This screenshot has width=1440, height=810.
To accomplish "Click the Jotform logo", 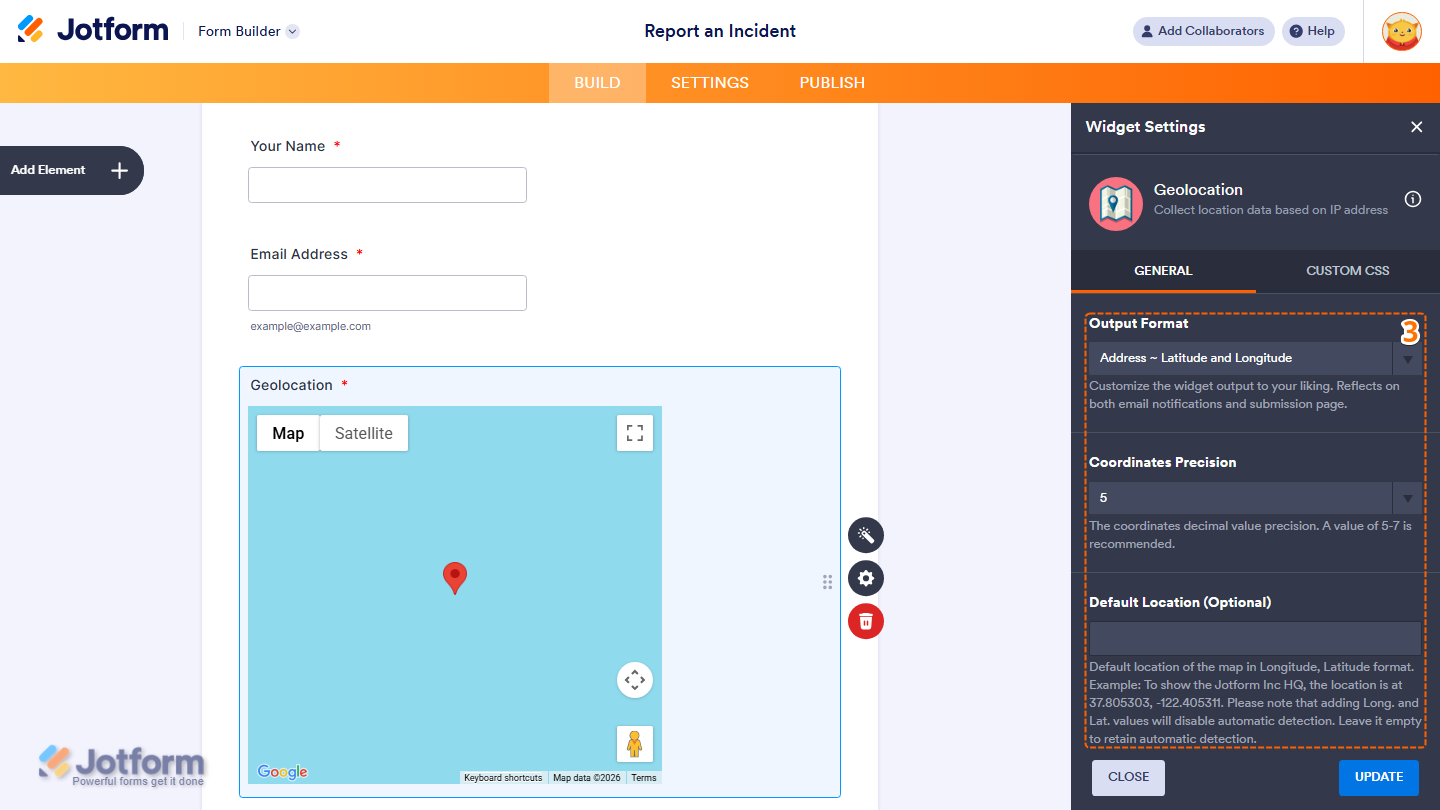I will click(93, 30).
